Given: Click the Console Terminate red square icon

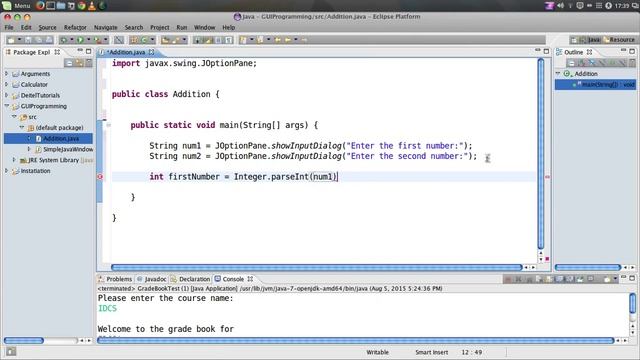Looking at the screenshot, I should tap(508, 279).
